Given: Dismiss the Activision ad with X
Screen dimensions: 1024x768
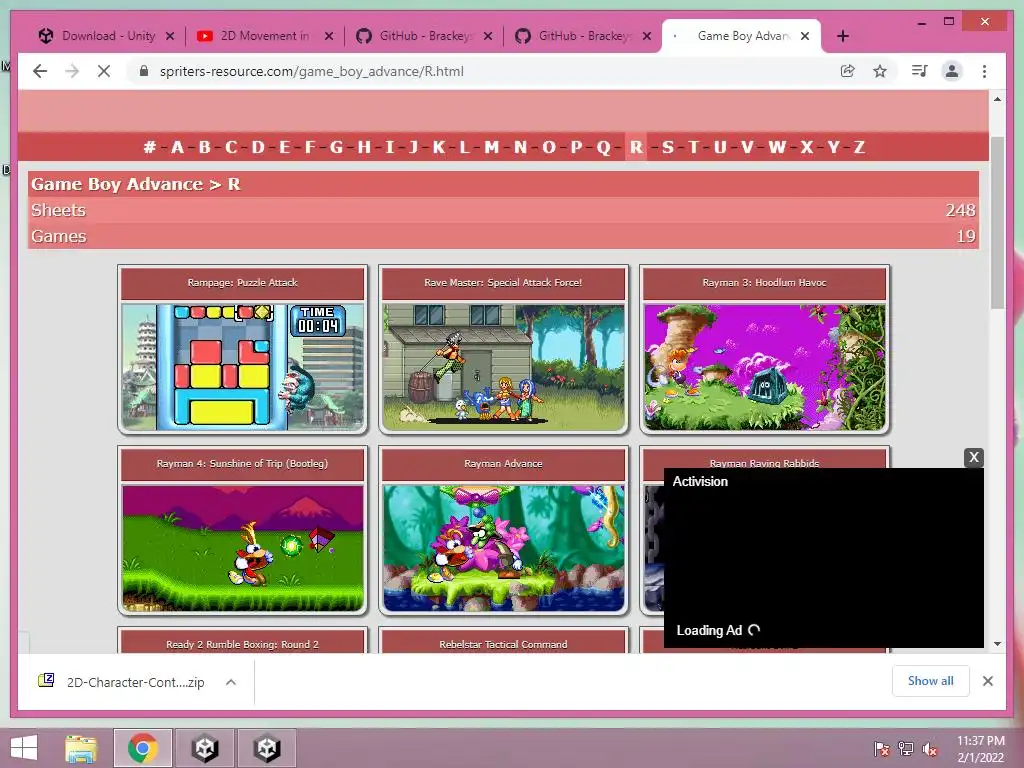Looking at the screenshot, I should coord(974,457).
